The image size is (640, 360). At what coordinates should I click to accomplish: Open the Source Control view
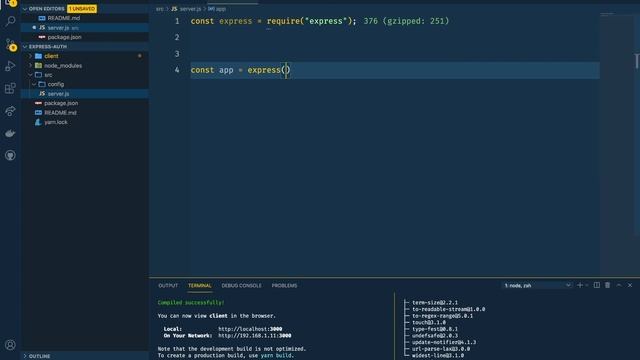(10, 44)
